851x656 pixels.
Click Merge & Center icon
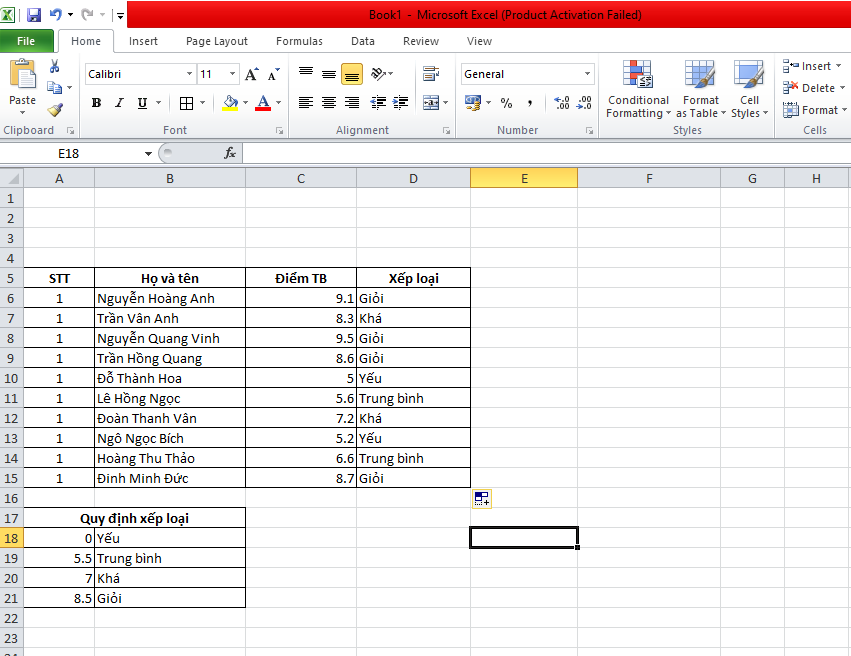[431, 103]
